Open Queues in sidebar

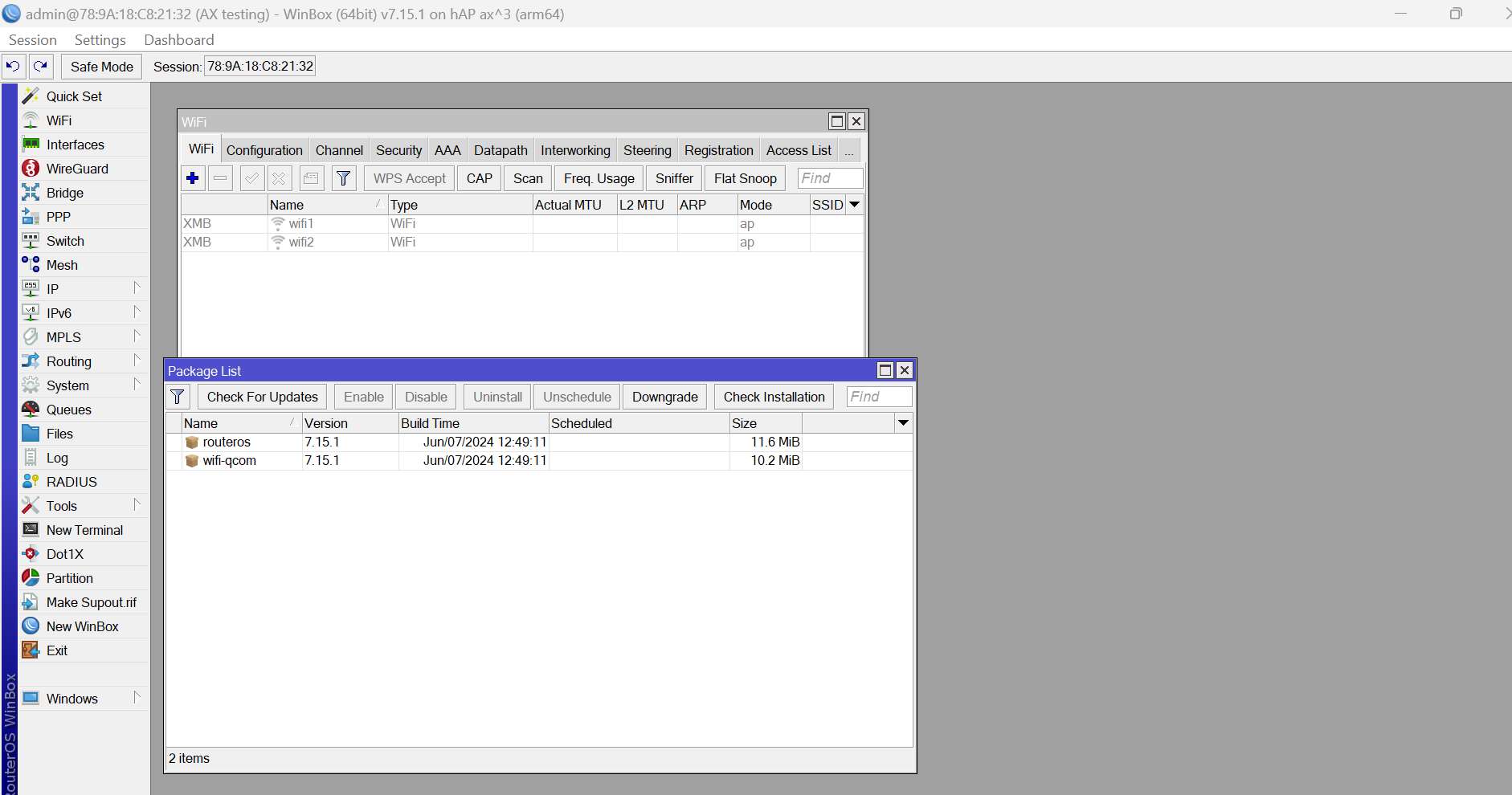(x=84, y=410)
